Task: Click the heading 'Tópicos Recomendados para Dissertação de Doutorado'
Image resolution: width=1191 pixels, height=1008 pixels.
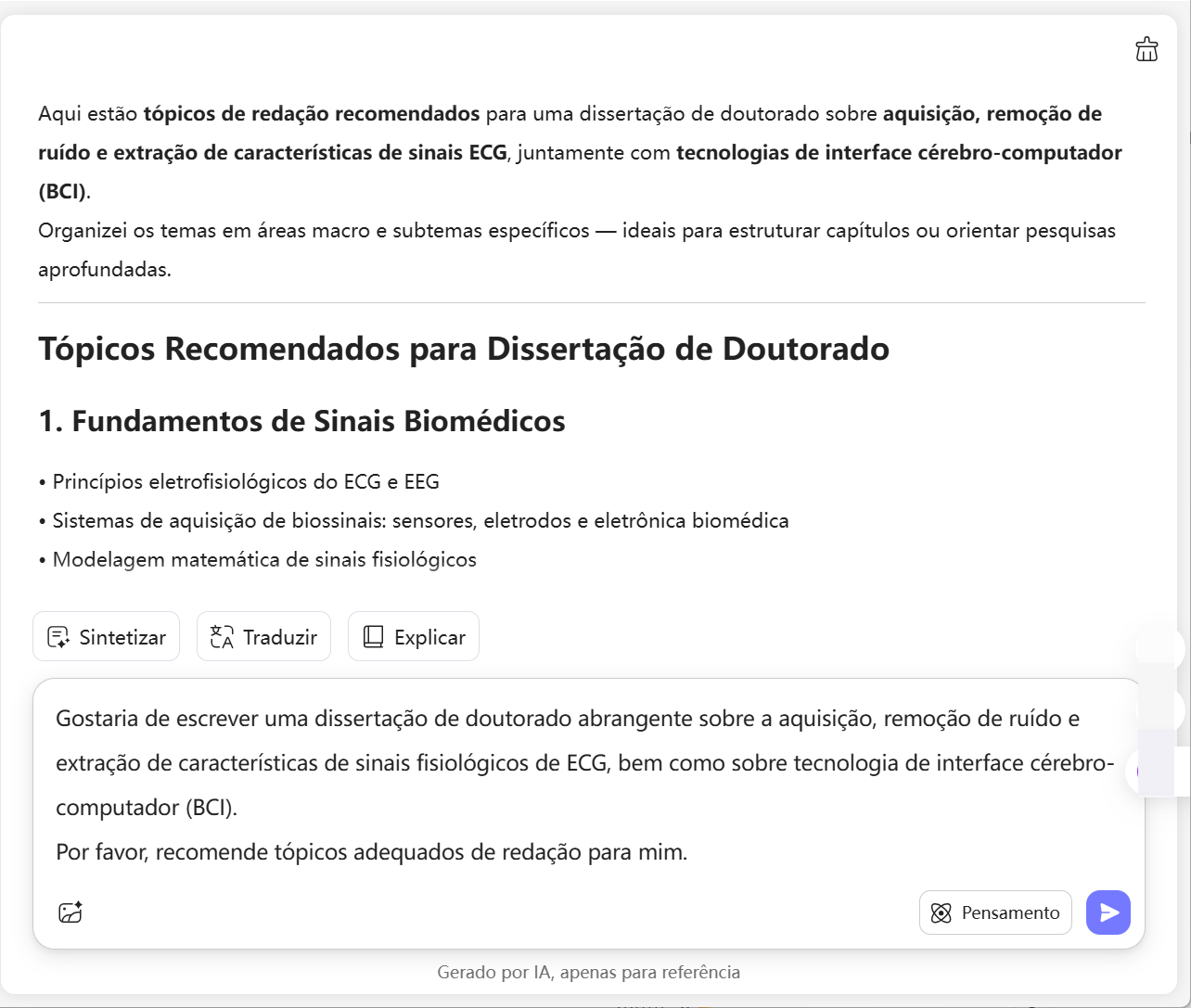Action: tap(464, 349)
